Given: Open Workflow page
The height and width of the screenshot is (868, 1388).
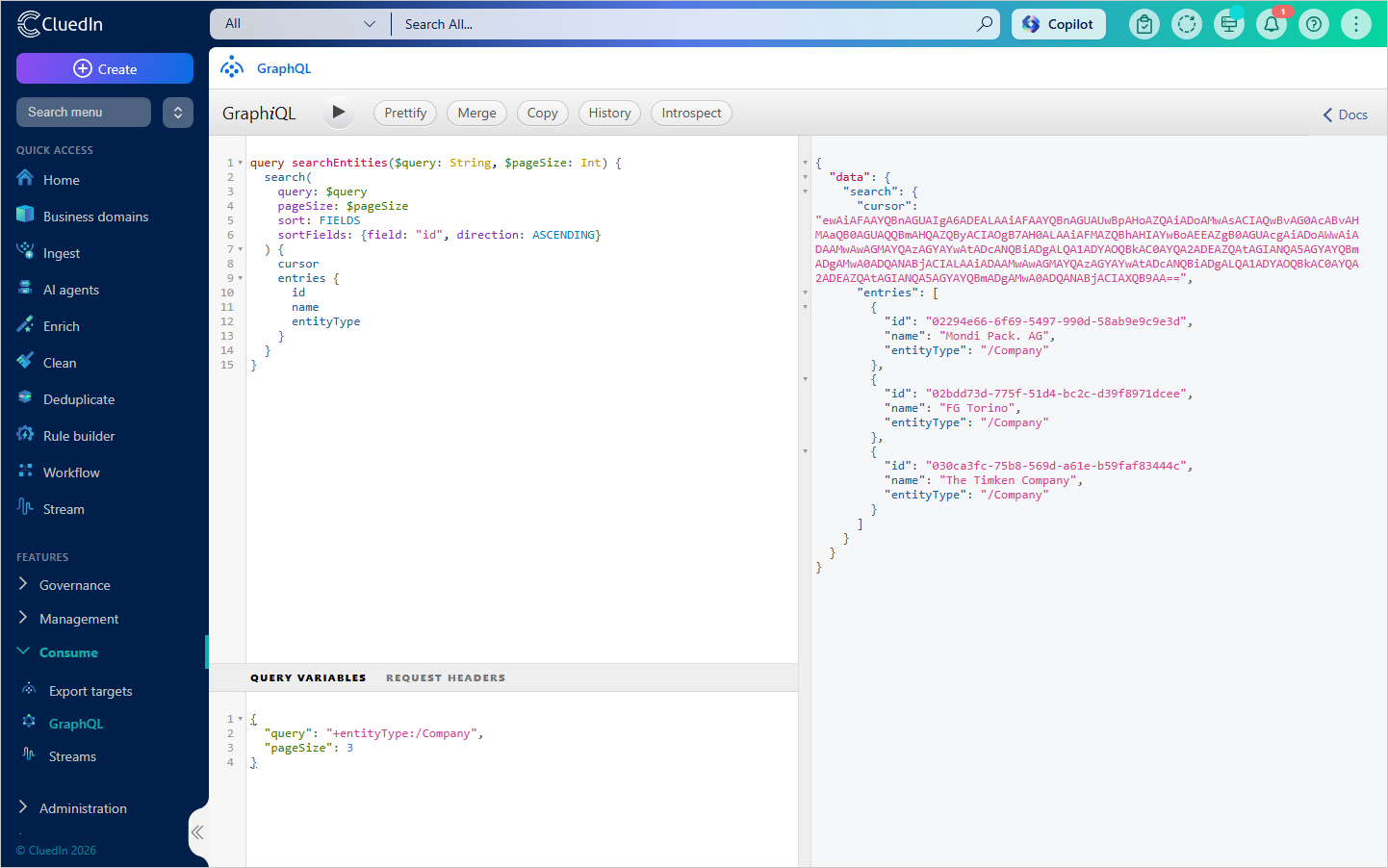Looking at the screenshot, I should 71,472.
